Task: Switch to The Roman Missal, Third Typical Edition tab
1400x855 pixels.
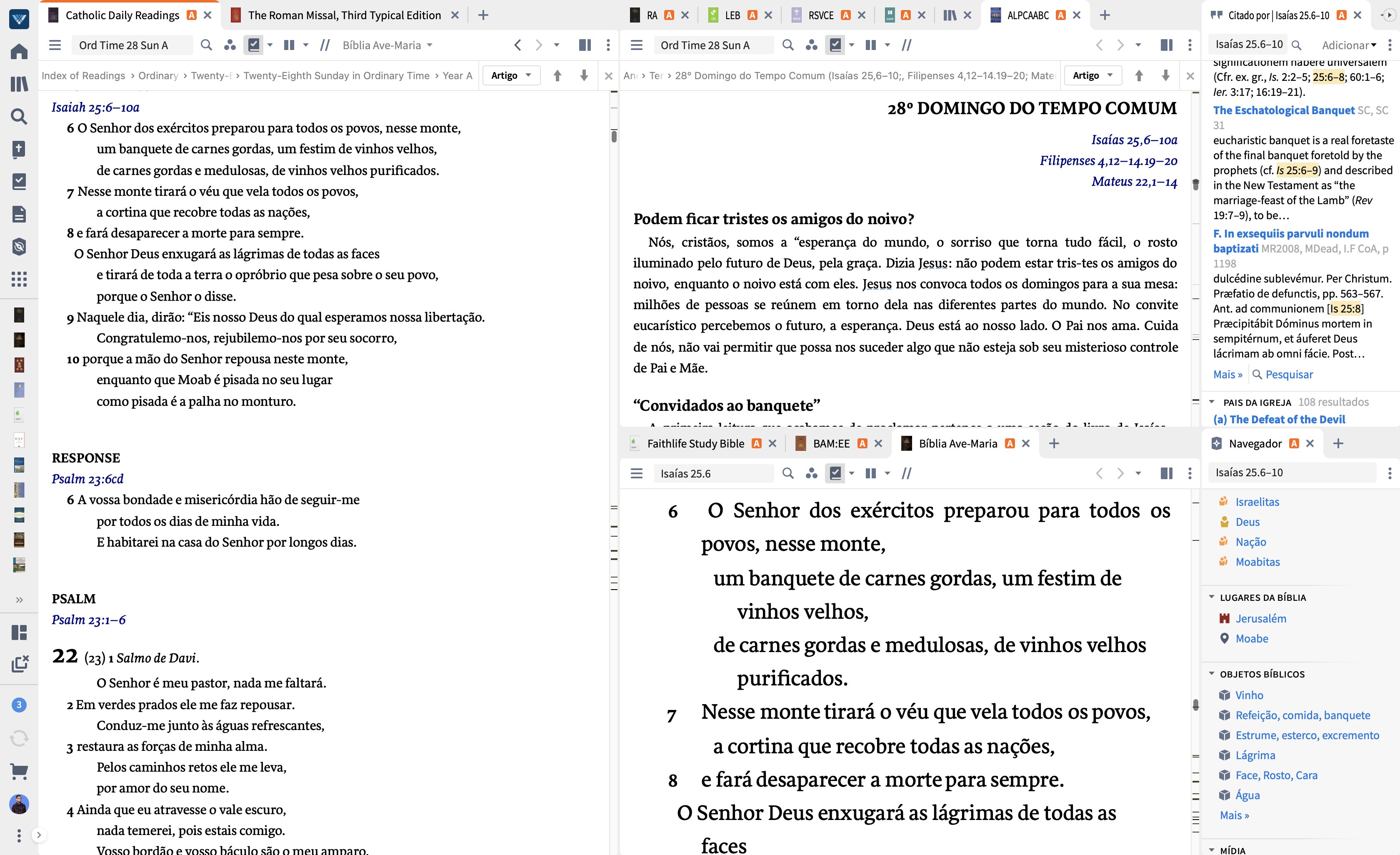Action: (344, 15)
